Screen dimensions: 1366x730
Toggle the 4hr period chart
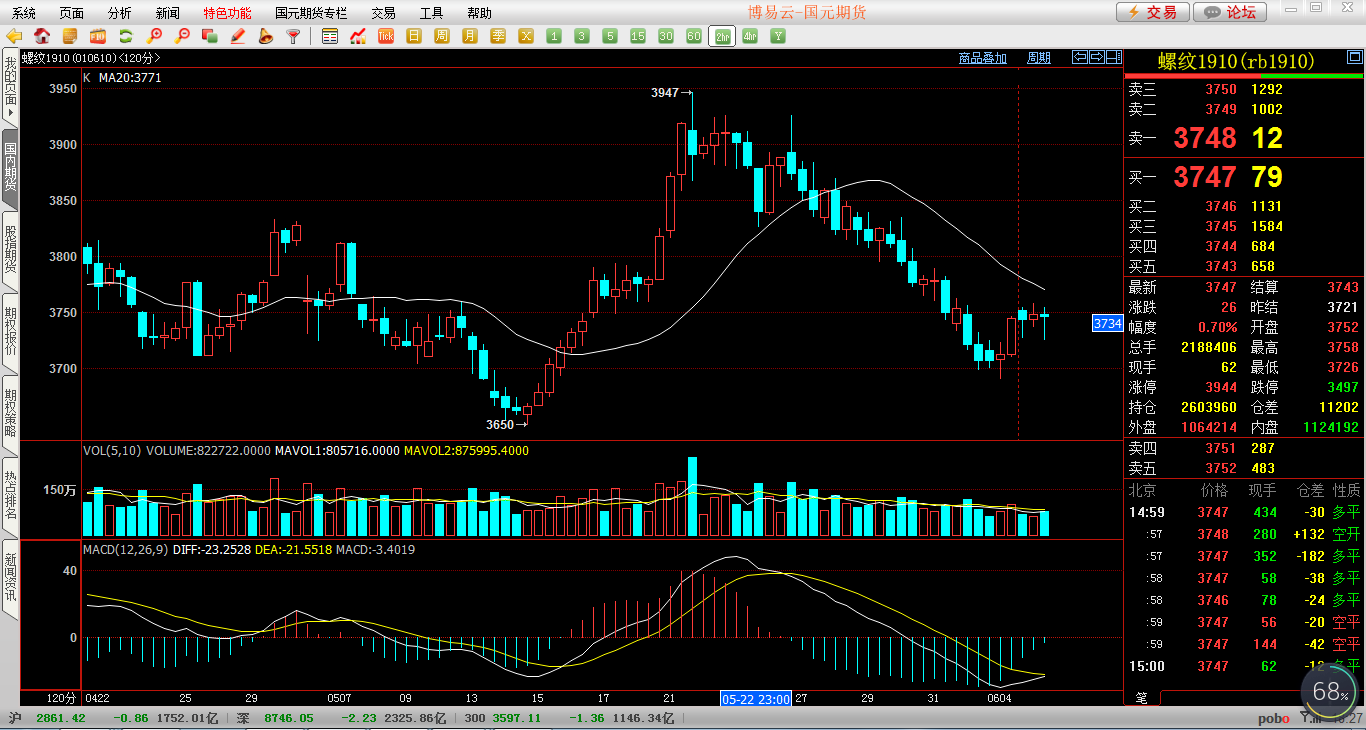coord(750,36)
